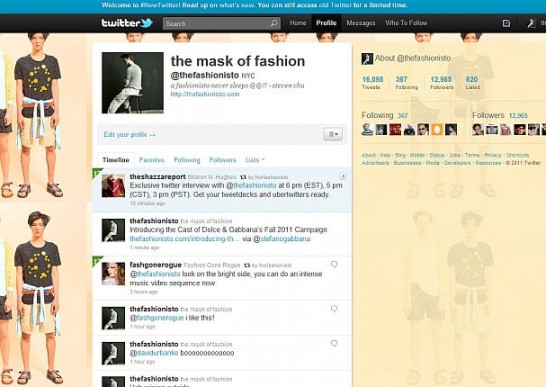
Task: Click the orange egg avatar in Following list
Action: (437, 130)
